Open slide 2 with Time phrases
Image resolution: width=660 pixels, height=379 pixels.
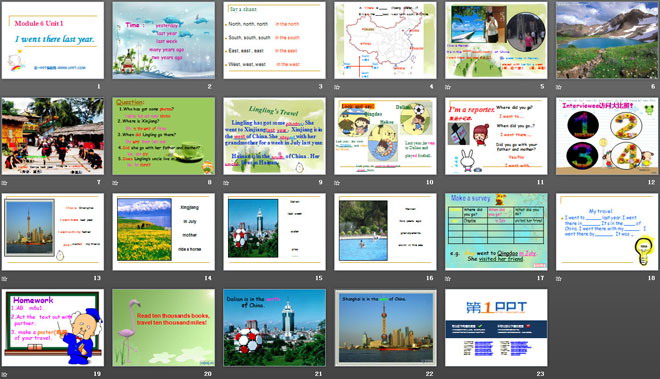[x=163, y=40]
